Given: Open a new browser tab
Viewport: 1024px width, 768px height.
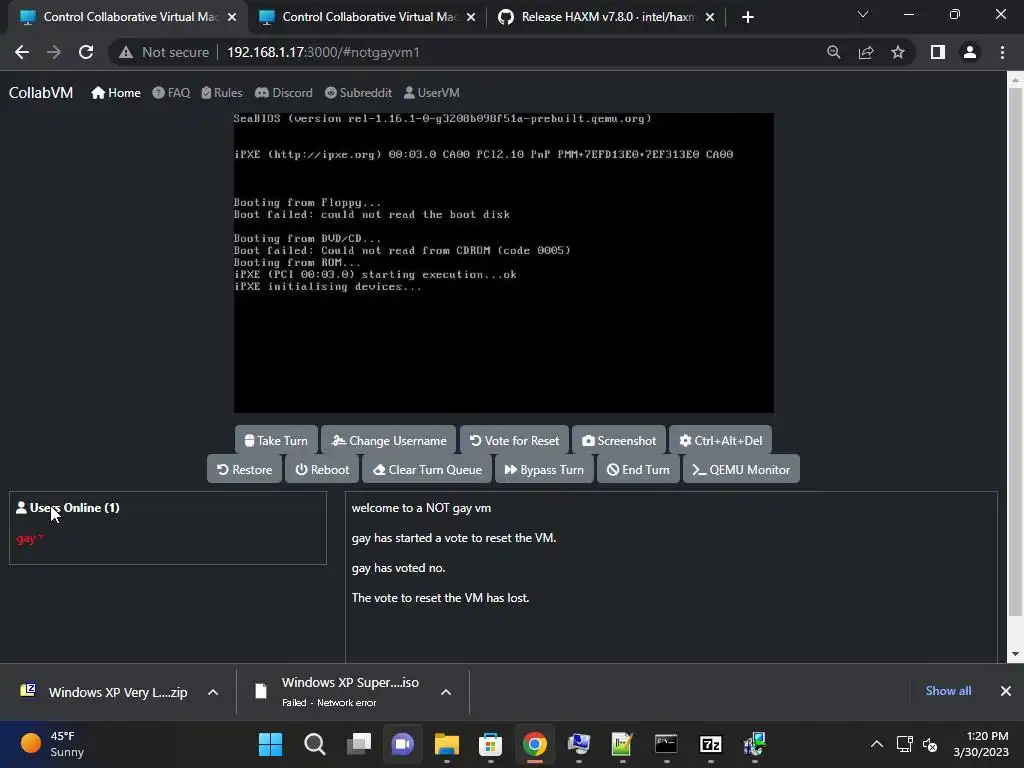Looking at the screenshot, I should click(x=748, y=17).
